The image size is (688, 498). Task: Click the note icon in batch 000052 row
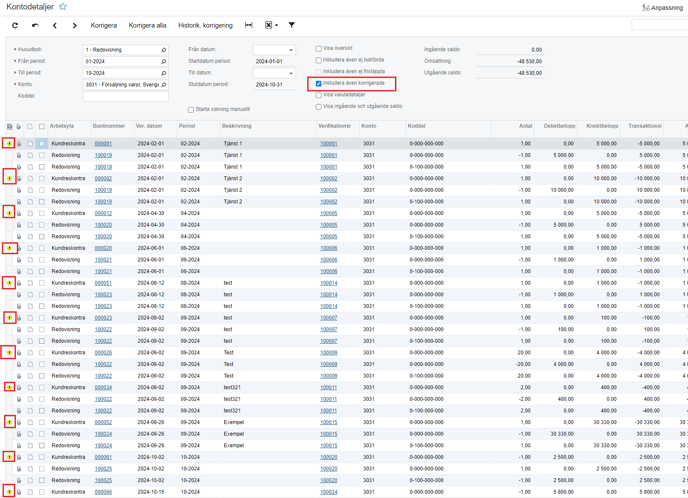click(30, 422)
